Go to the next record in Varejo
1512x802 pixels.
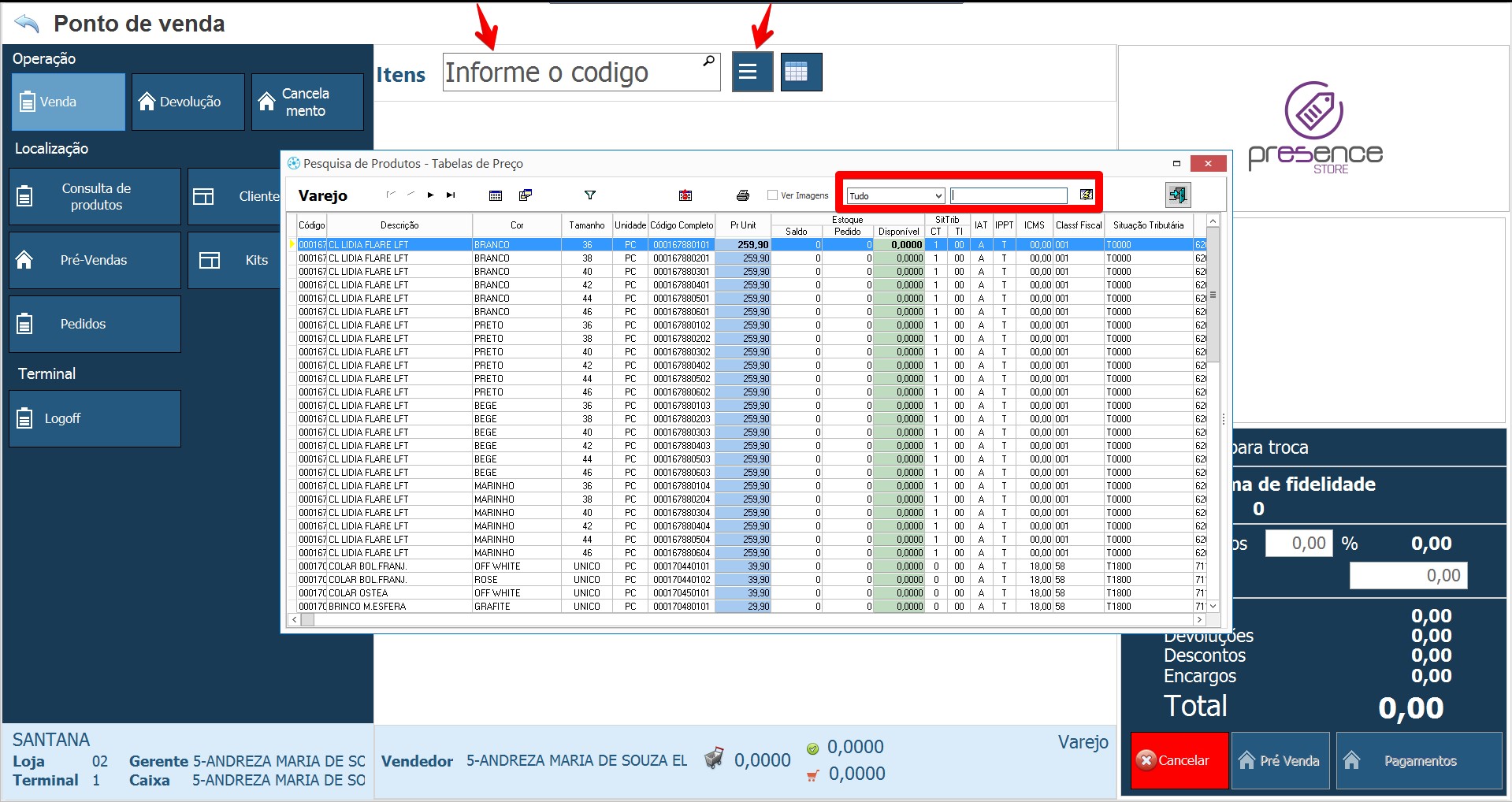point(430,195)
